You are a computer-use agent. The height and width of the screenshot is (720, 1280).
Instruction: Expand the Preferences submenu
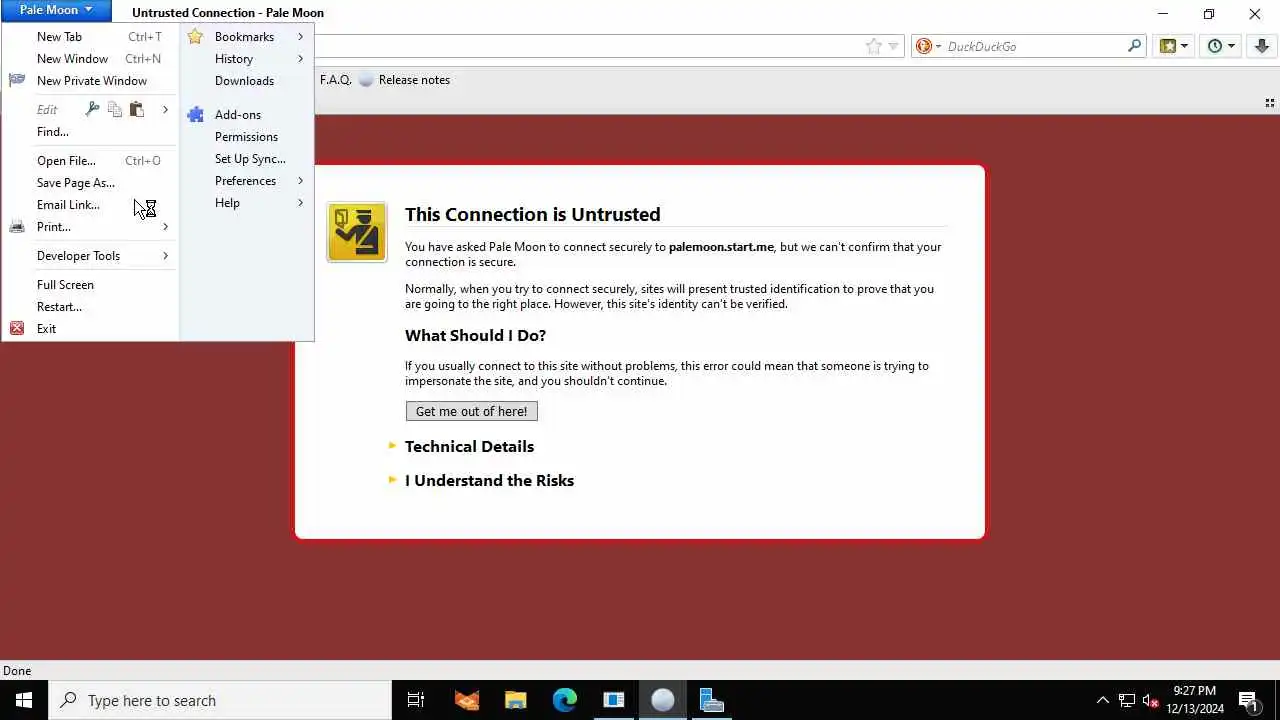click(246, 181)
